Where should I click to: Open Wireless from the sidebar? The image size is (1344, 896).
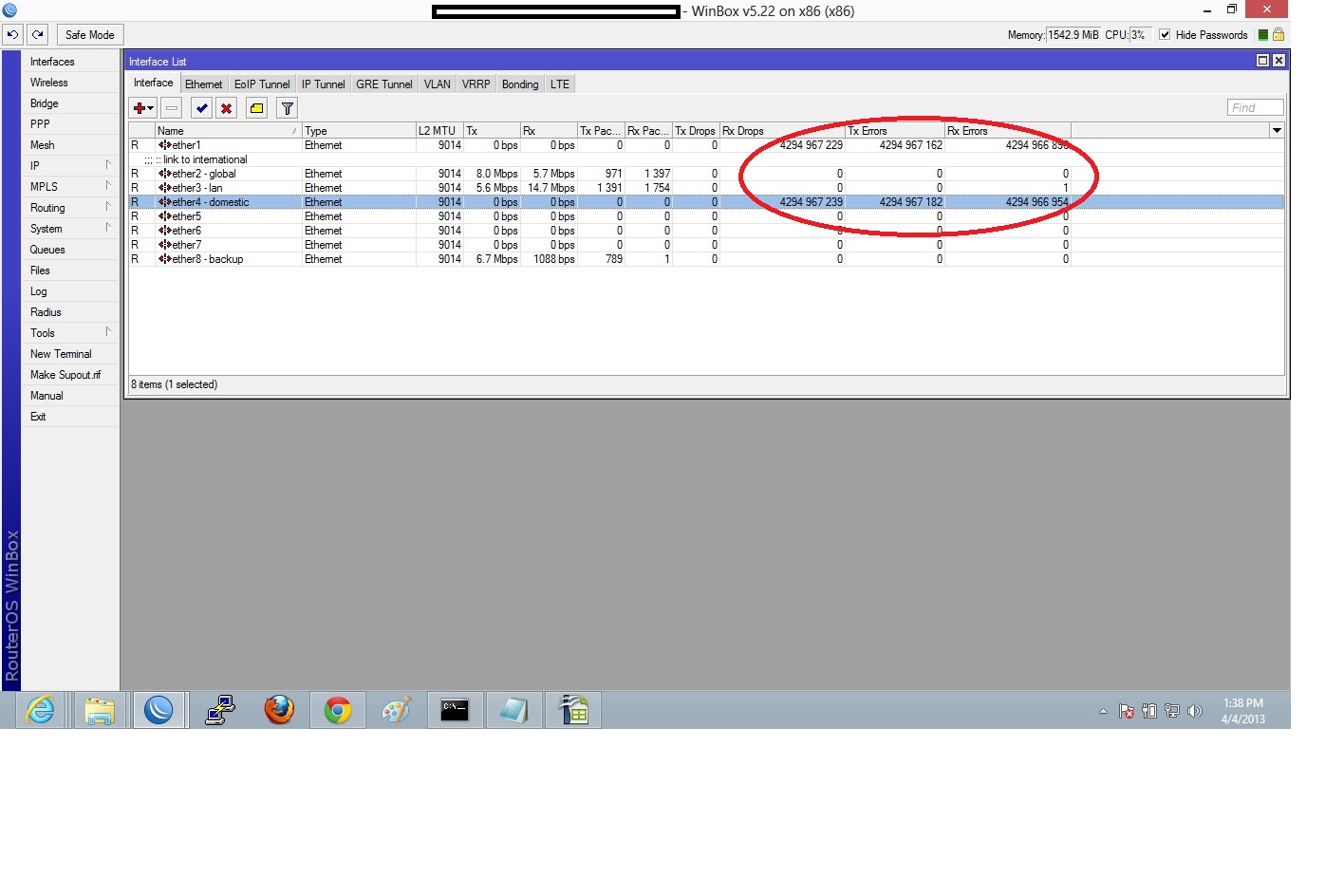click(71, 83)
